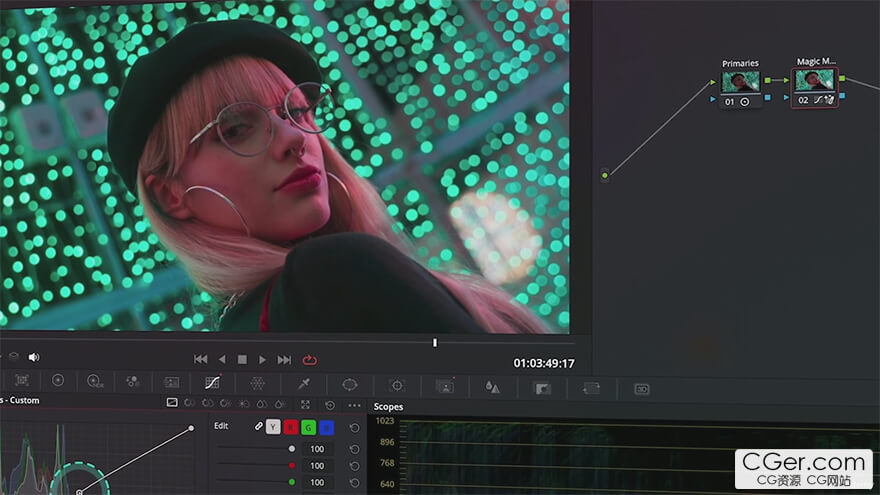The height and width of the screenshot is (495, 880).
Task: Select the top-right curve control point
Action: coord(191,428)
